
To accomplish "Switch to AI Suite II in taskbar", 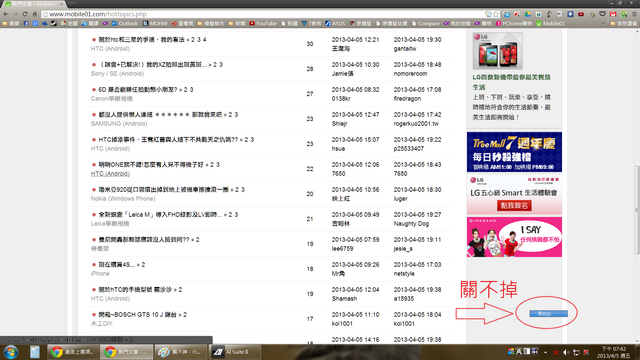I will [x=235, y=352].
